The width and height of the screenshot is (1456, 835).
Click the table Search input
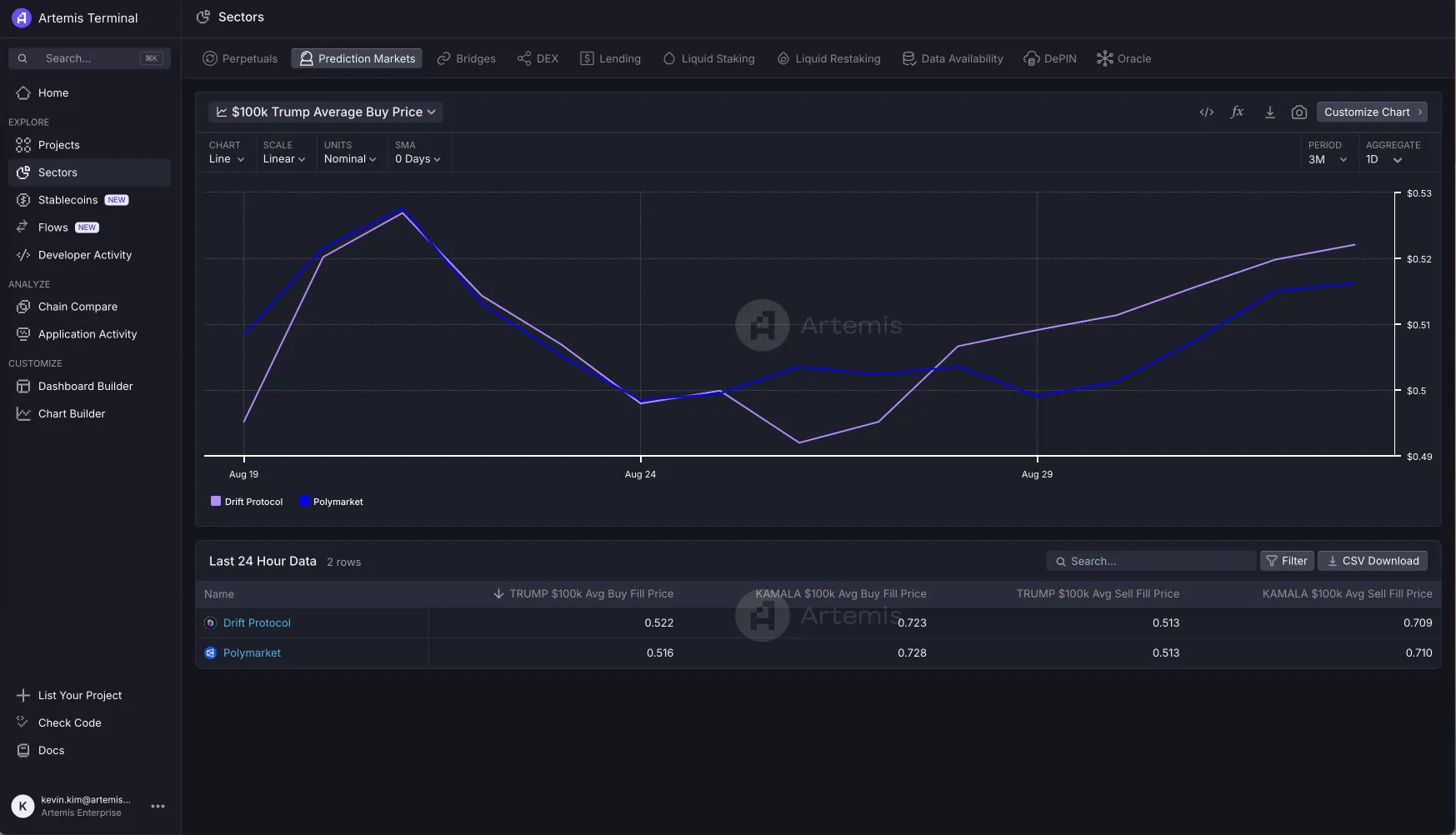point(1151,561)
